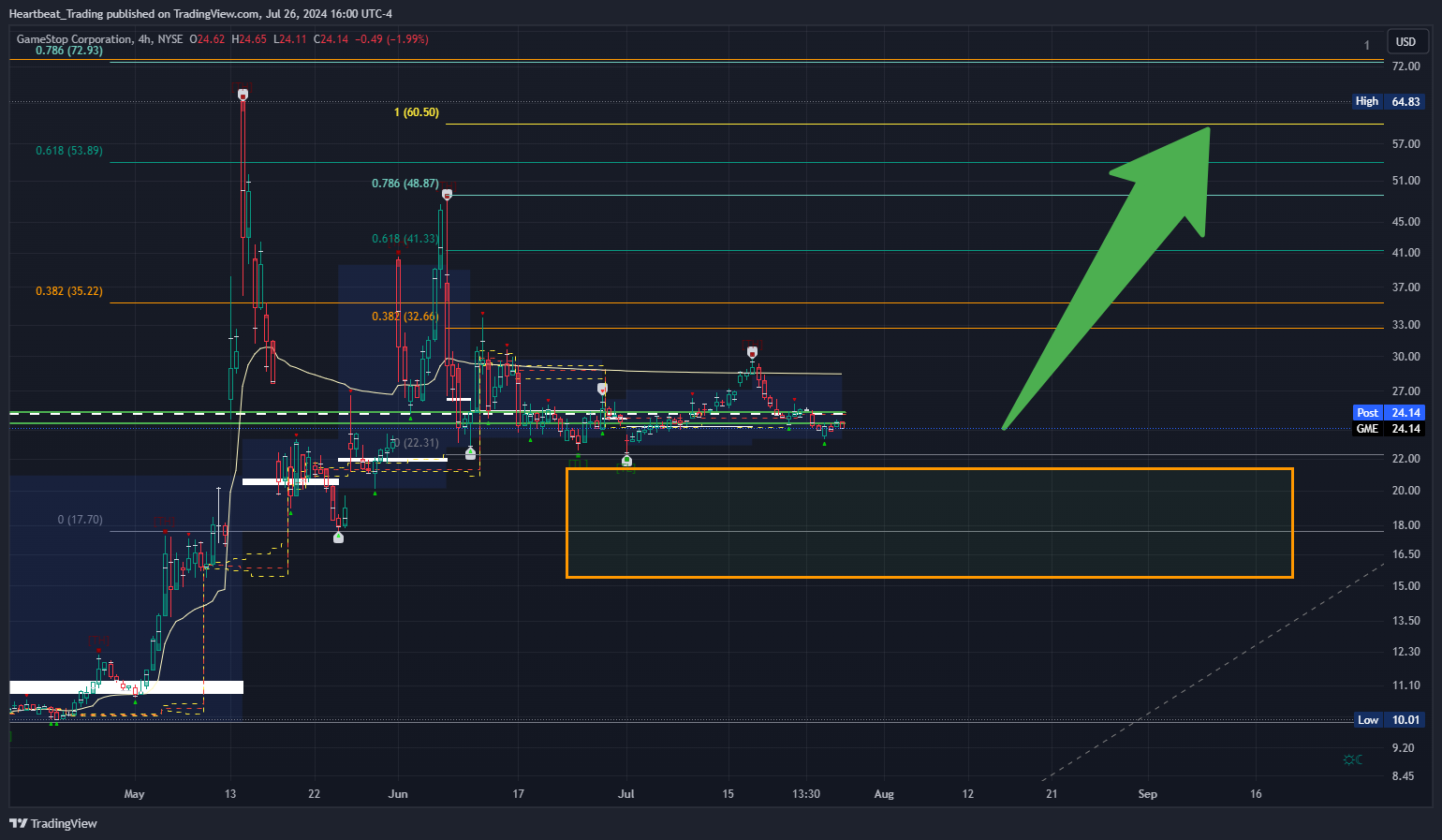Click the 8.45 price axis value
1442x840 pixels.
tap(1404, 776)
